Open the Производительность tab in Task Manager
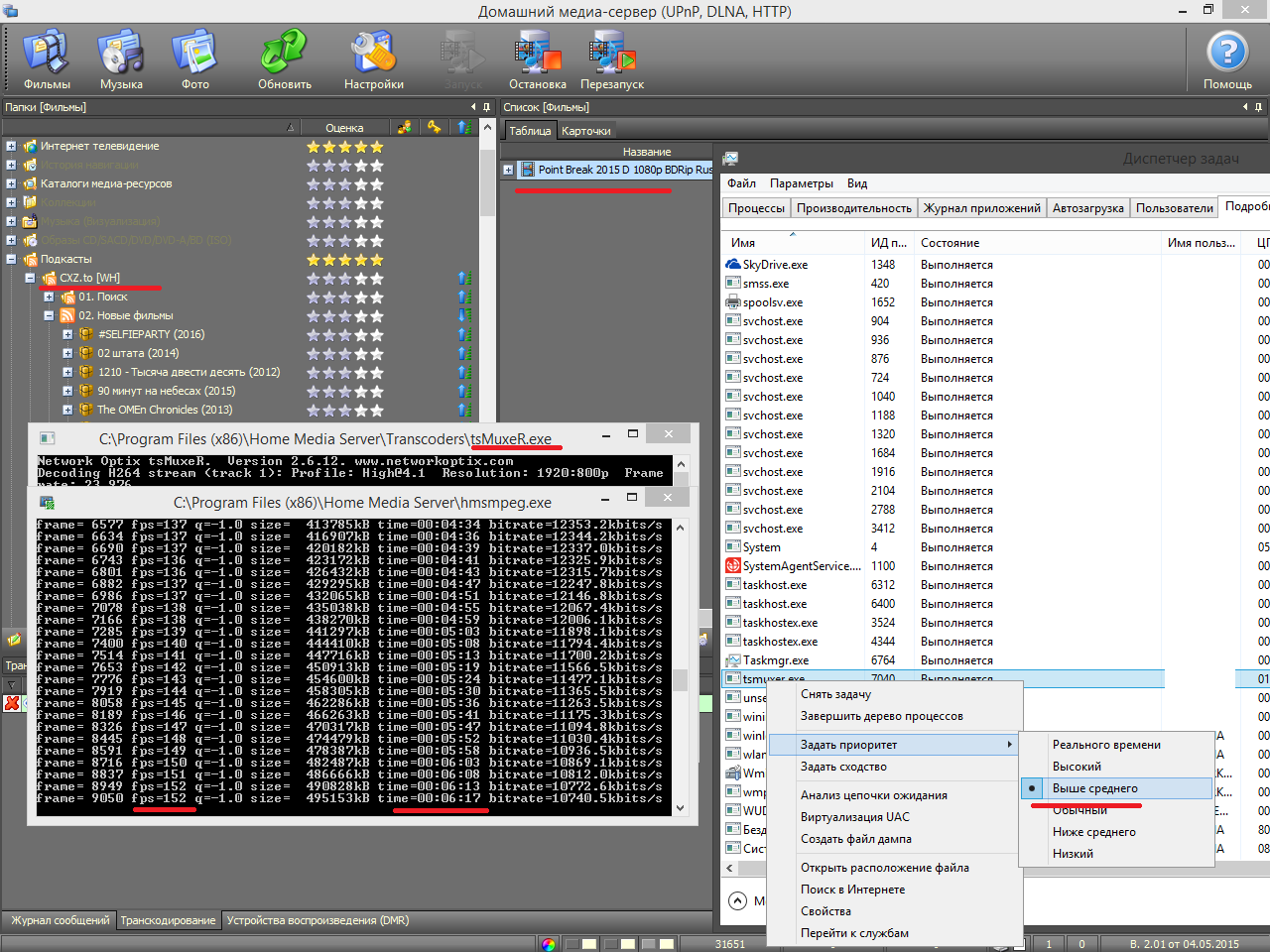1270x952 pixels. coord(853,208)
